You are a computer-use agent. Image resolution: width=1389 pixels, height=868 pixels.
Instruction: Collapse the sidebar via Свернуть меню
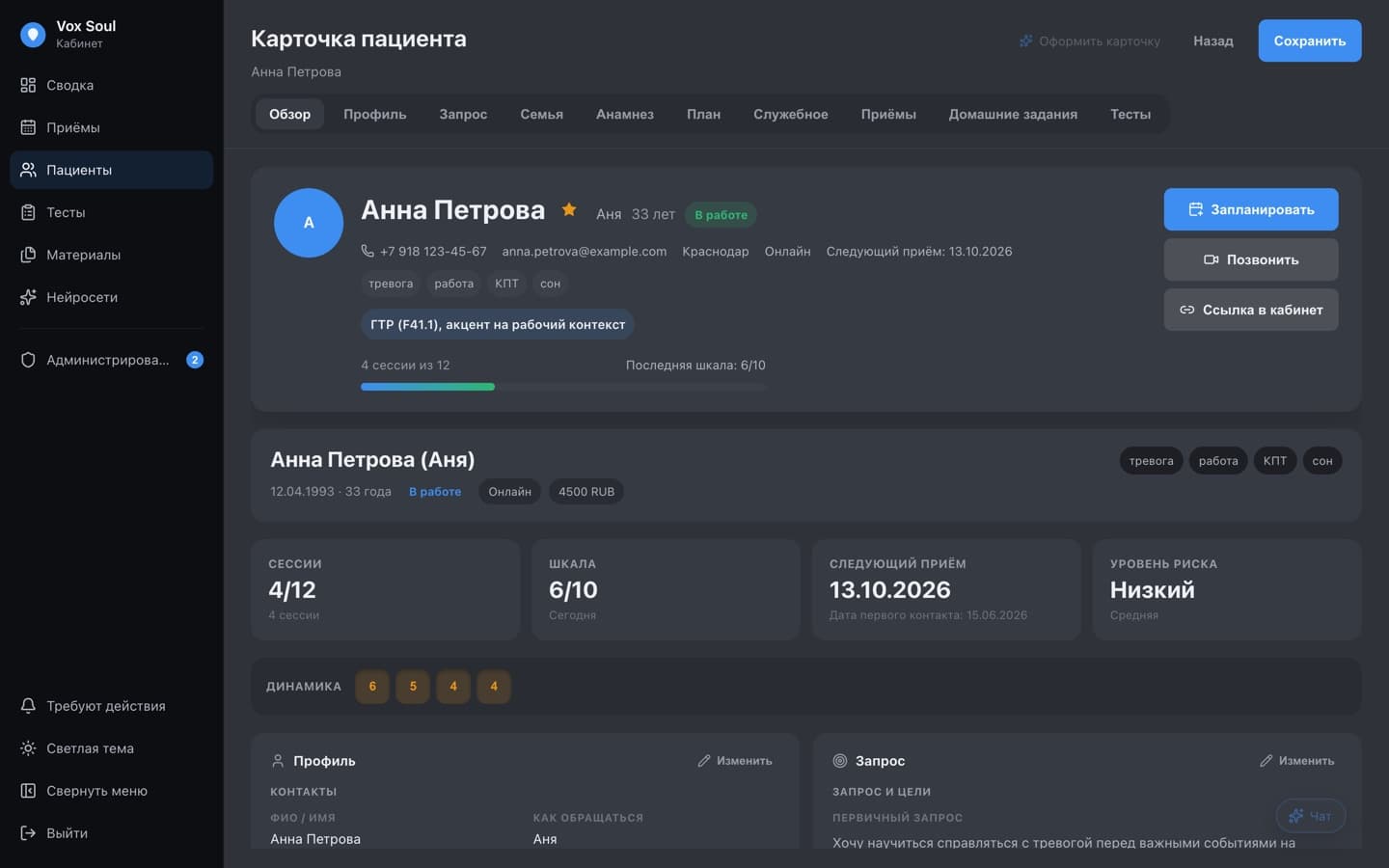[111, 791]
